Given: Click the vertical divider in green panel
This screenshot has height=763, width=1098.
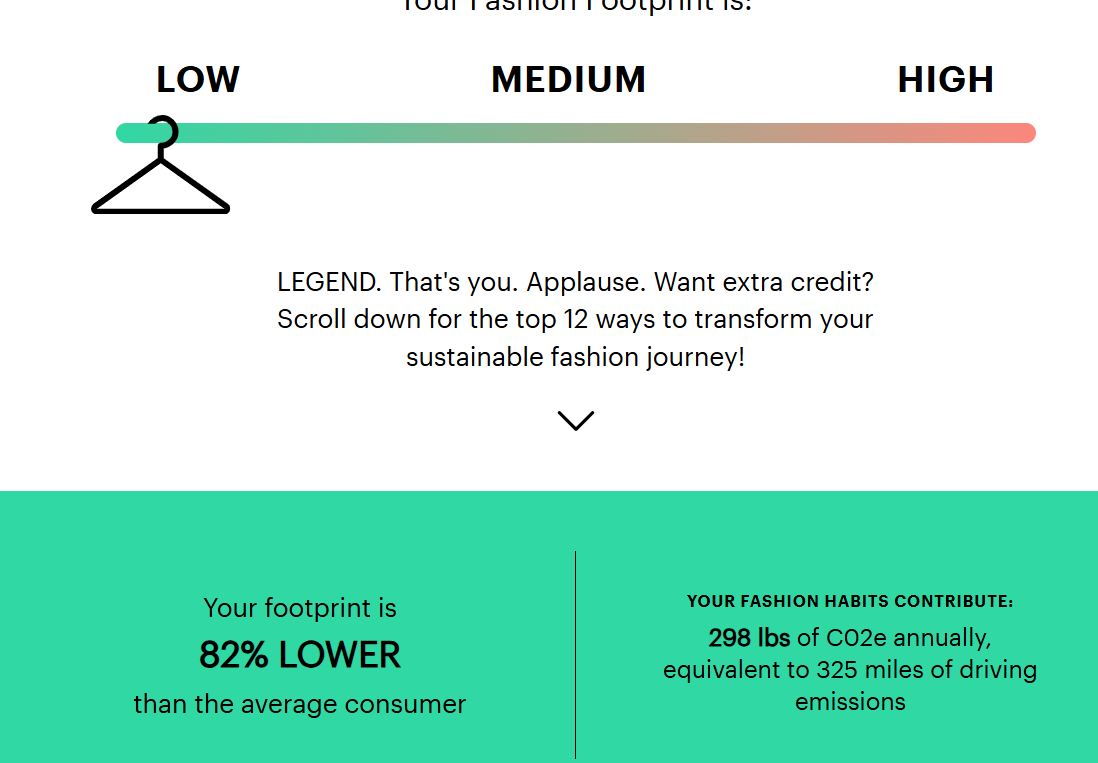Looking at the screenshot, I should (576, 654).
